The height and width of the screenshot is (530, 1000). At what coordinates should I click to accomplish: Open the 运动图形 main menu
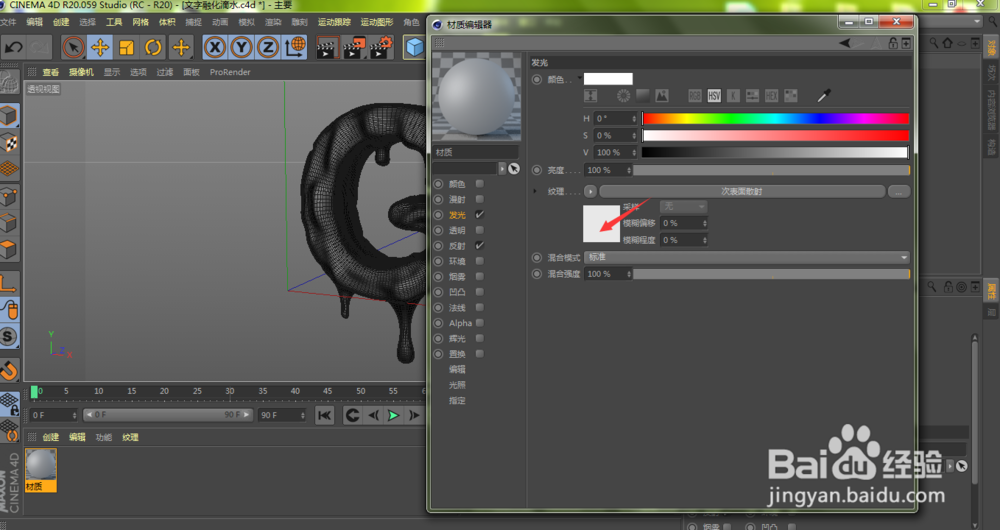[377, 22]
